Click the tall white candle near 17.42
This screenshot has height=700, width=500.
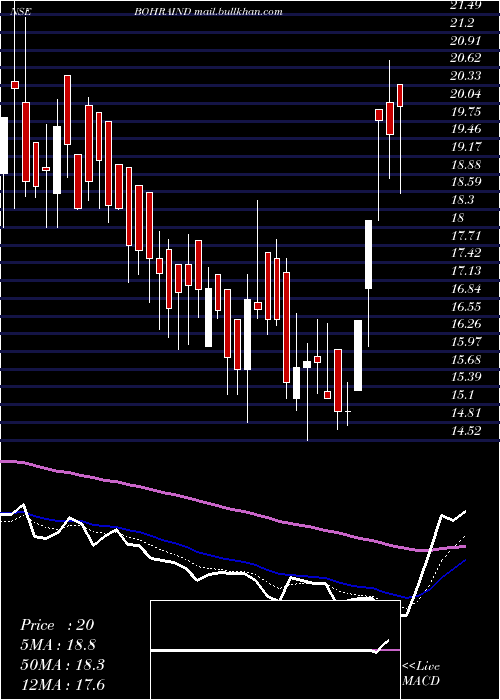click(x=369, y=254)
